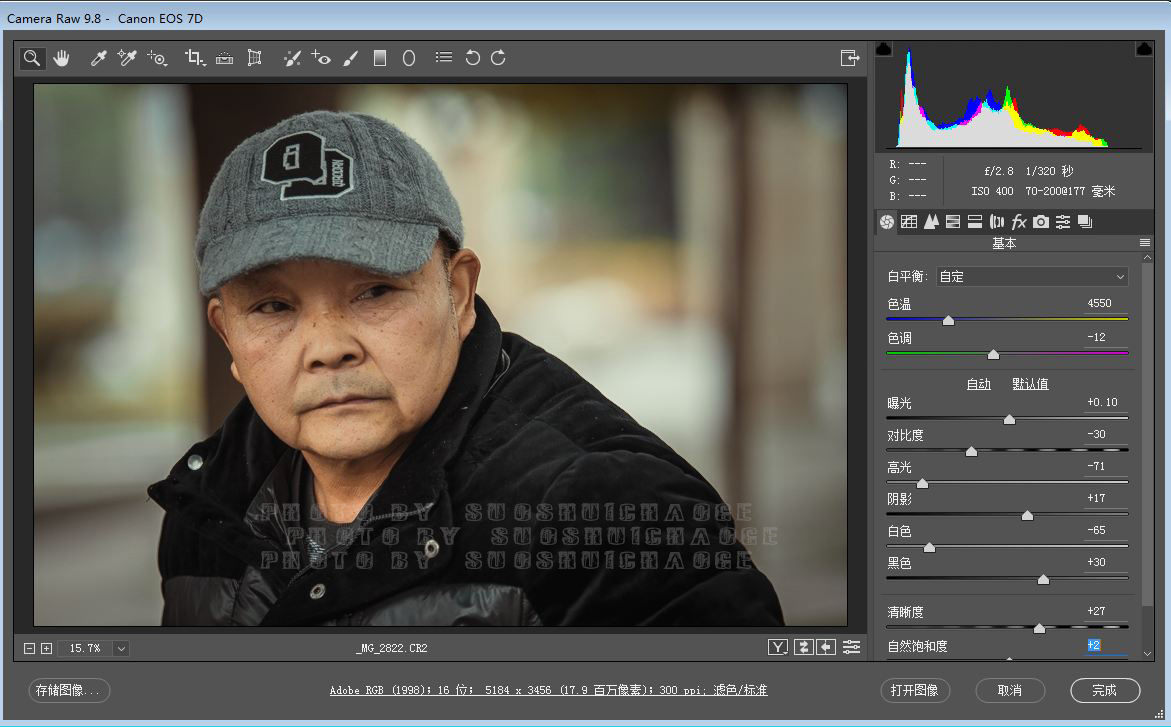Click the 色温 temperature value field

(1100, 303)
